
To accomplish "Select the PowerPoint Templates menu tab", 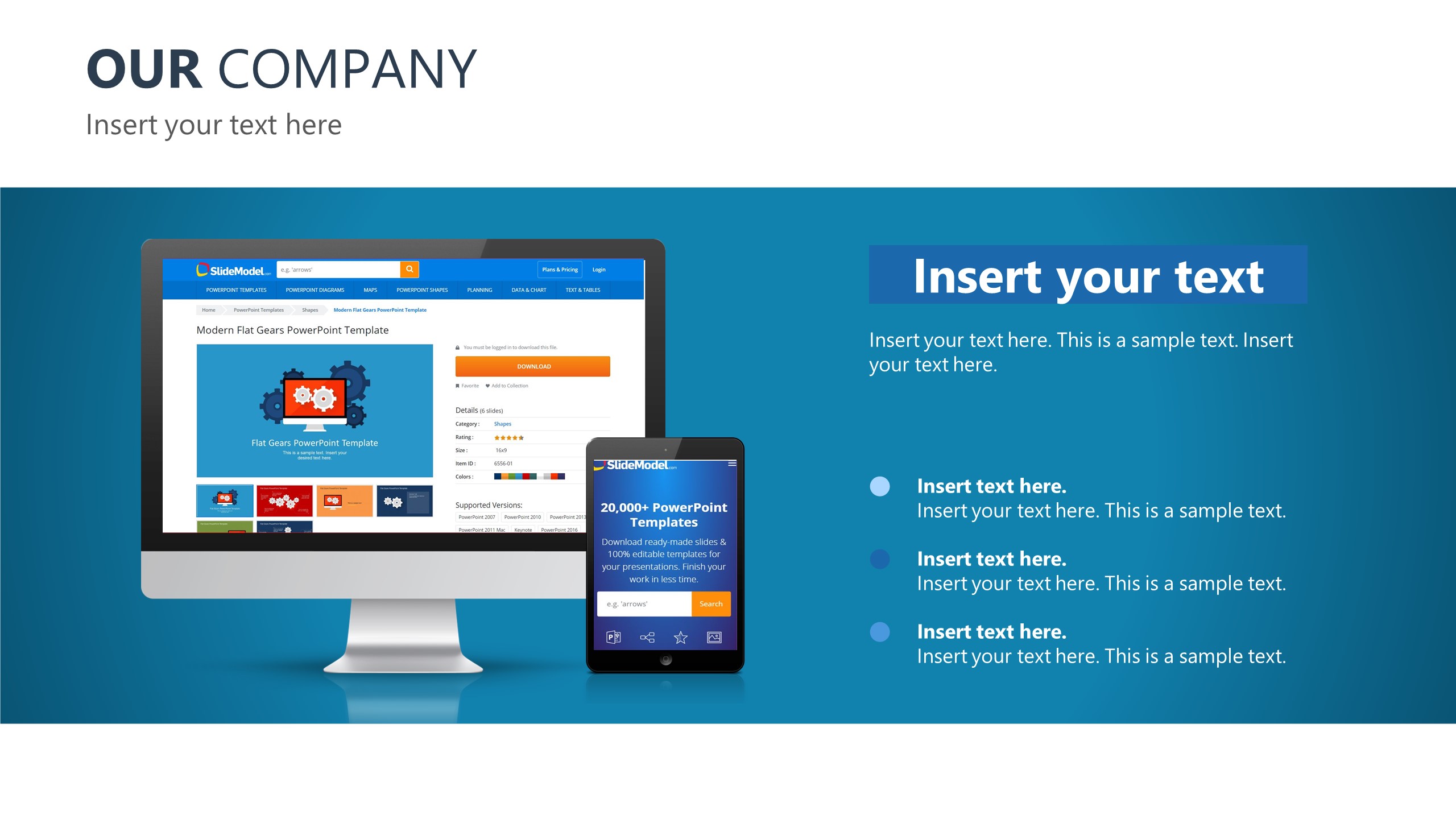I will (231, 289).
